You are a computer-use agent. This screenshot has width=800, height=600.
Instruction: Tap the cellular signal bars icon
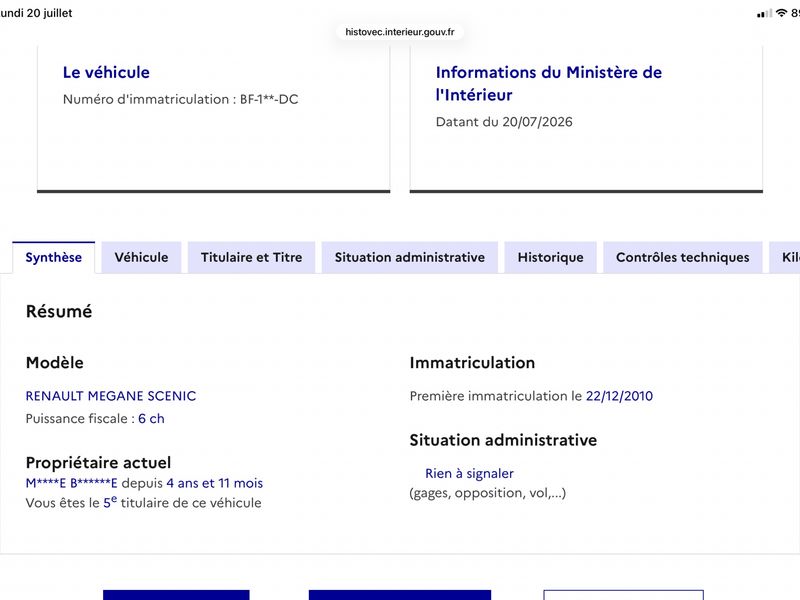tap(764, 14)
